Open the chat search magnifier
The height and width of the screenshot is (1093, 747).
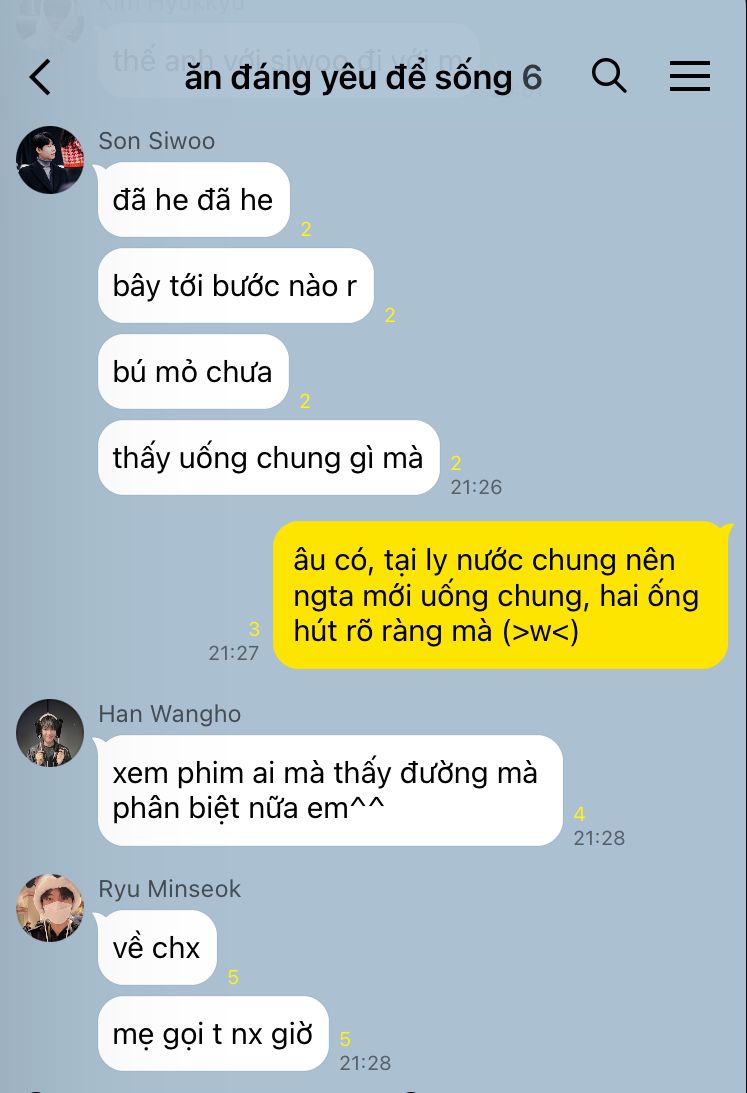tap(609, 75)
